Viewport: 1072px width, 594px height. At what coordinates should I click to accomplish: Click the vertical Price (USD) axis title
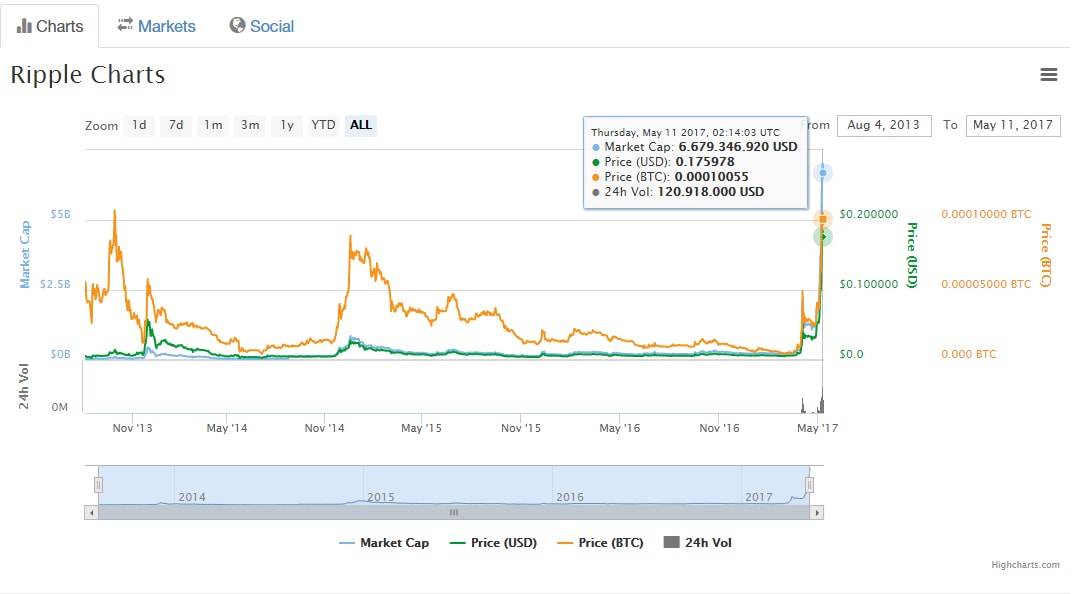pos(912,255)
